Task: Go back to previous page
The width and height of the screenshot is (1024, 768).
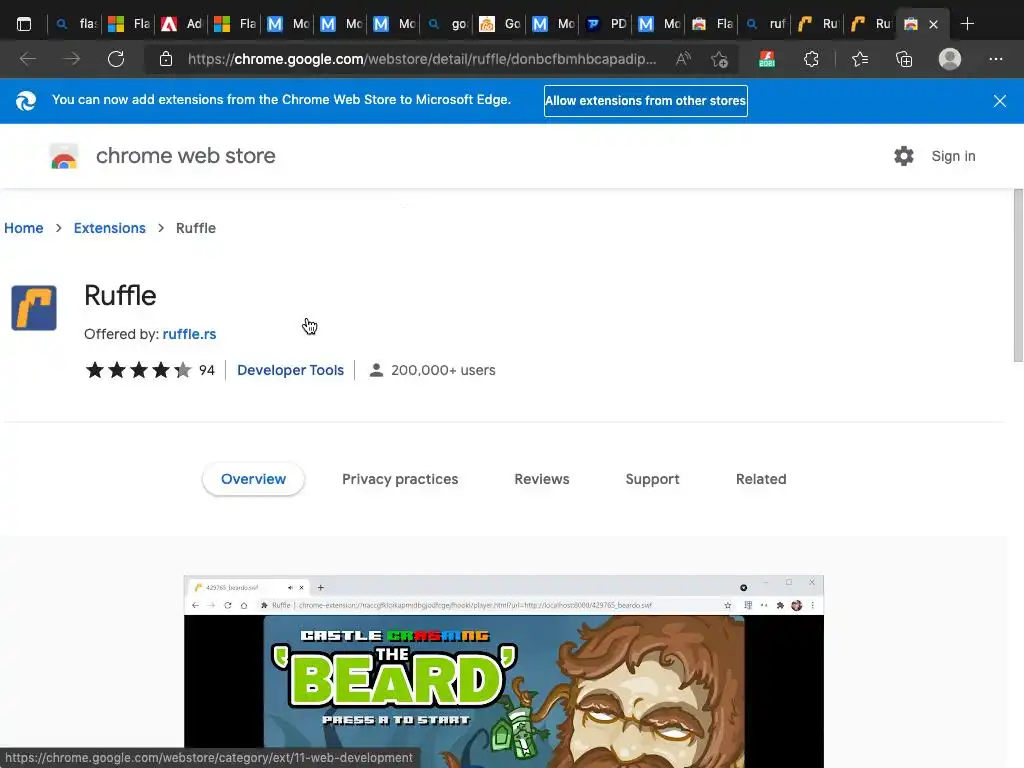Action: 27,59
